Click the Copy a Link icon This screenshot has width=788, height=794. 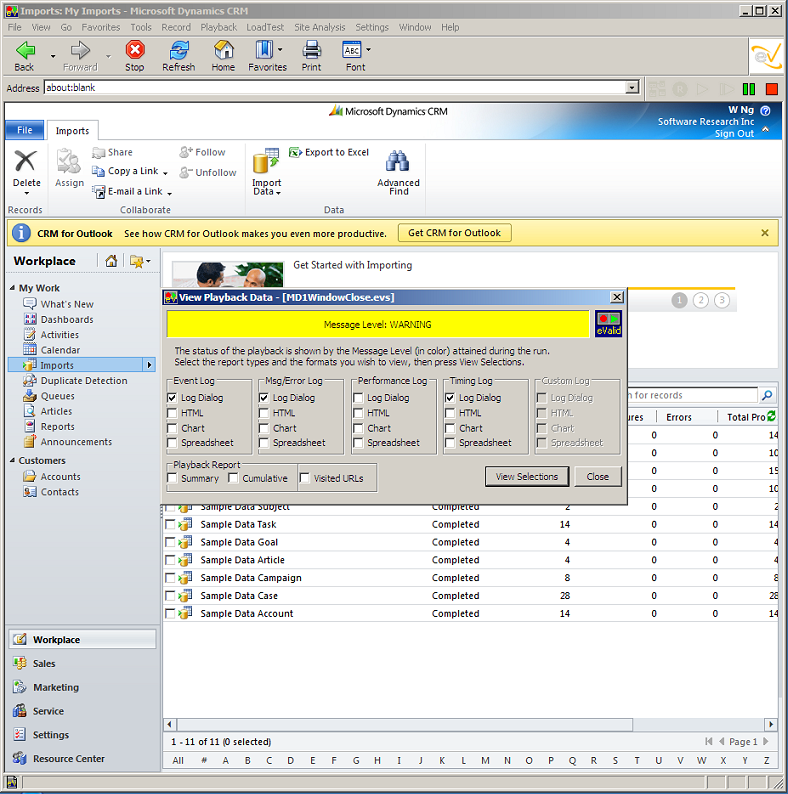point(98,171)
